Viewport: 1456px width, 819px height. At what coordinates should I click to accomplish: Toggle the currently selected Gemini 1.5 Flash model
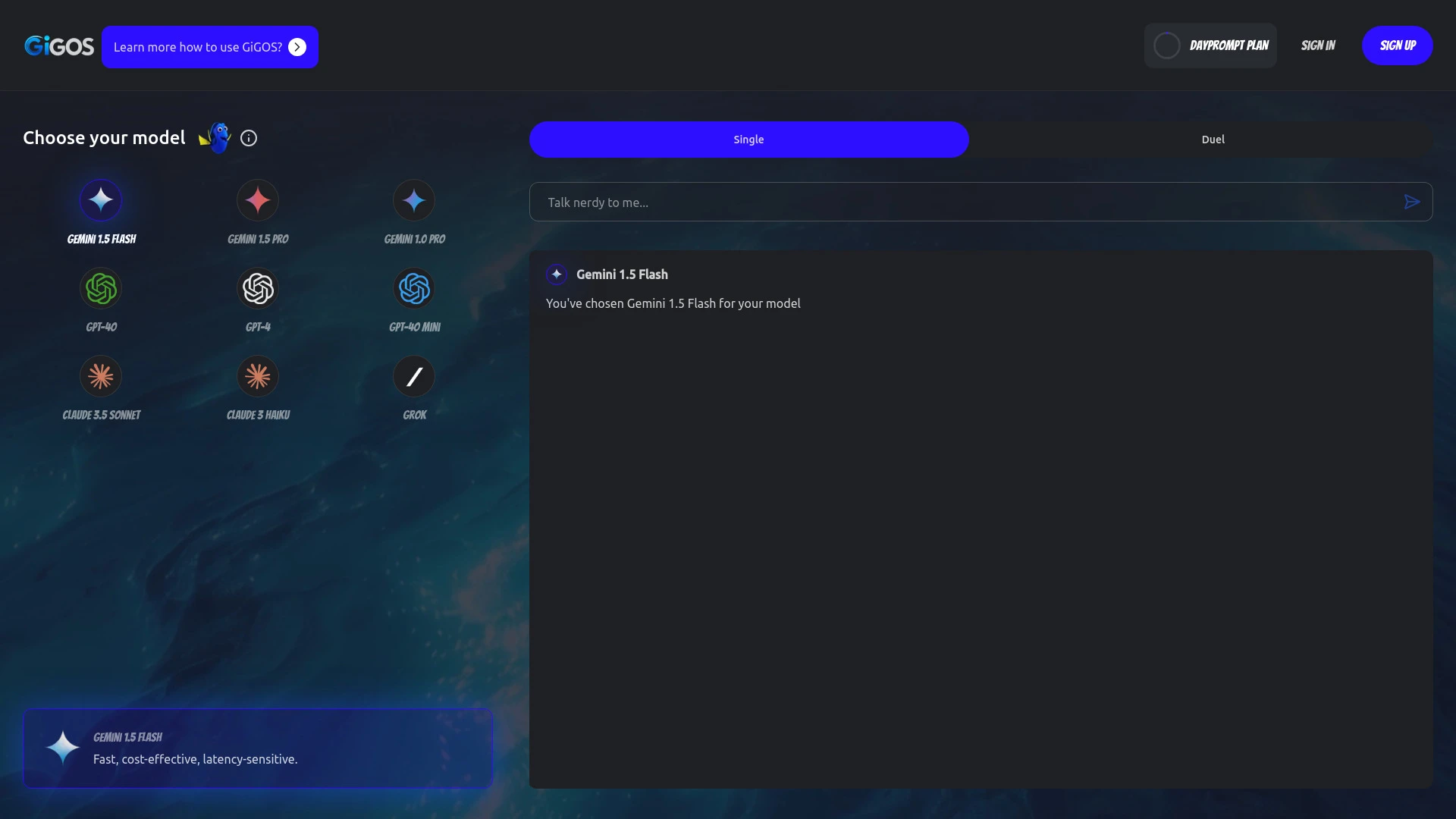coord(100,200)
